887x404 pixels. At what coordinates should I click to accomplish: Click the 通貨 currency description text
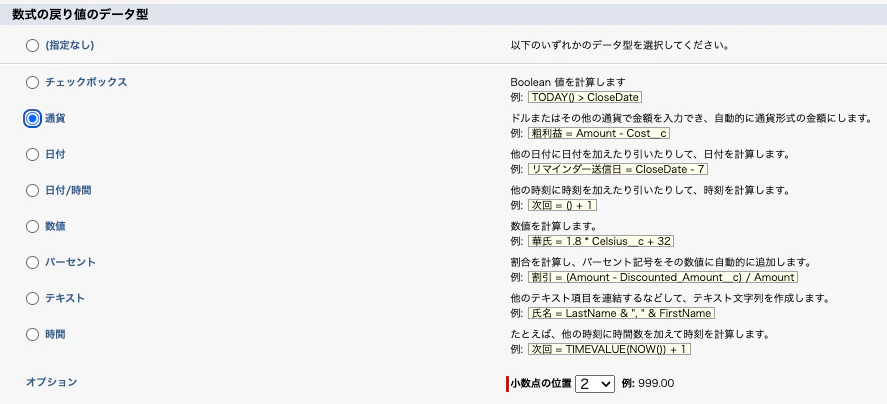click(690, 118)
